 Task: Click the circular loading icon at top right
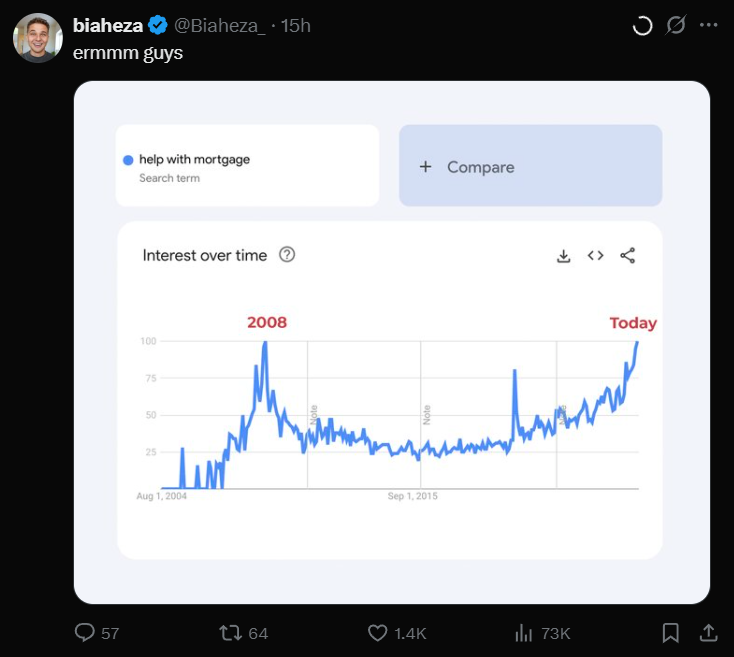(x=642, y=25)
